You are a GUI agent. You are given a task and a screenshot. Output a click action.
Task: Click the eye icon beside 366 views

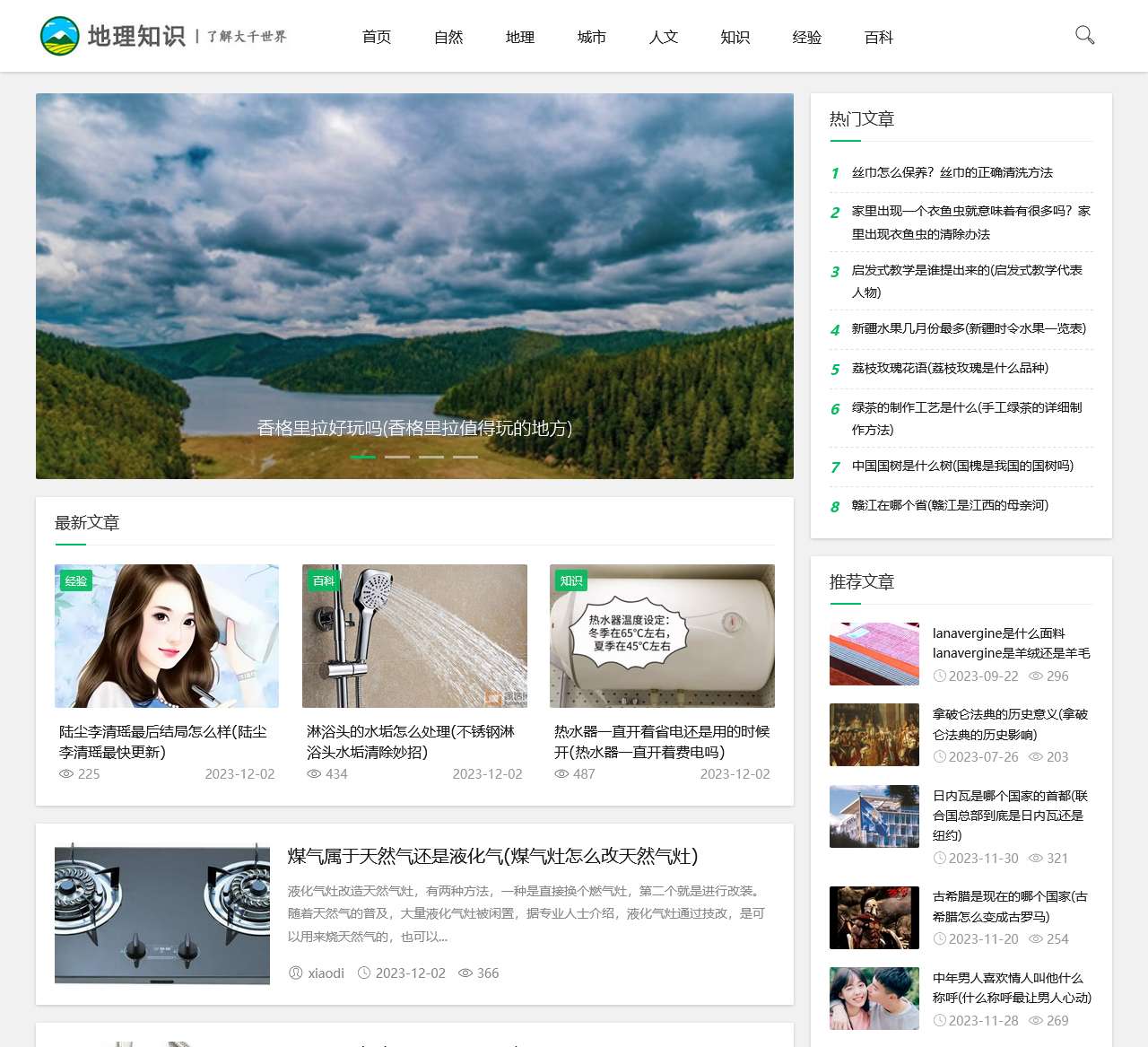pyautogui.click(x=465, y=973)
